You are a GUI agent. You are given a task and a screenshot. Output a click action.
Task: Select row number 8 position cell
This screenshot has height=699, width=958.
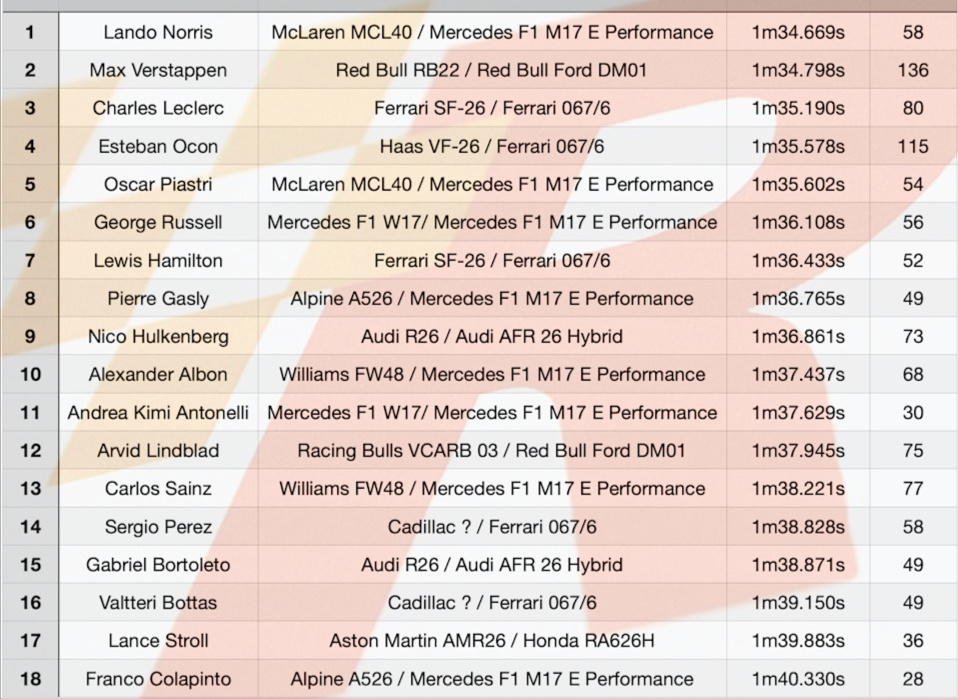coord(30,298)
